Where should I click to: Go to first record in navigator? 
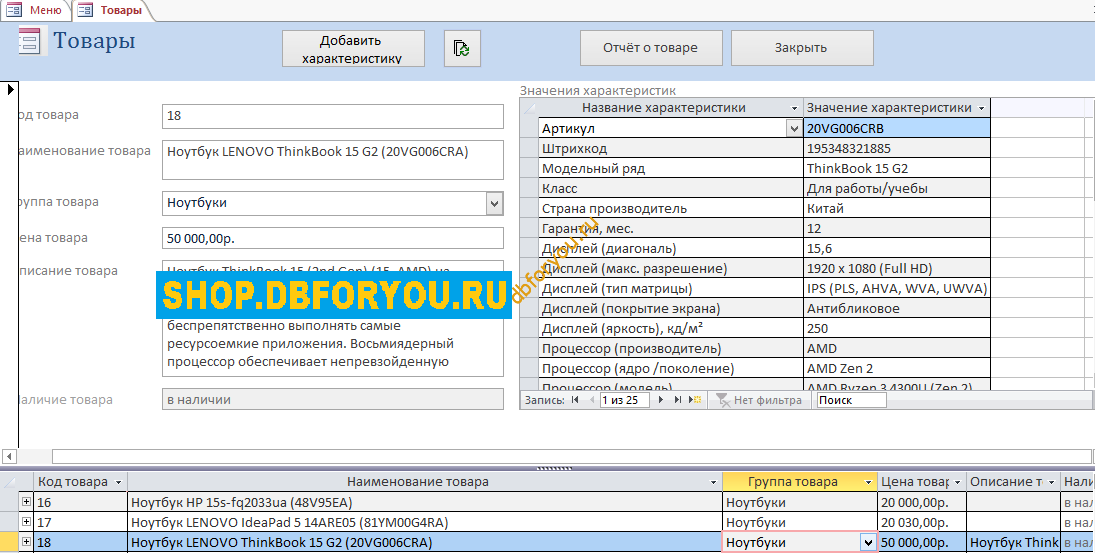click(x=575, y=400)
